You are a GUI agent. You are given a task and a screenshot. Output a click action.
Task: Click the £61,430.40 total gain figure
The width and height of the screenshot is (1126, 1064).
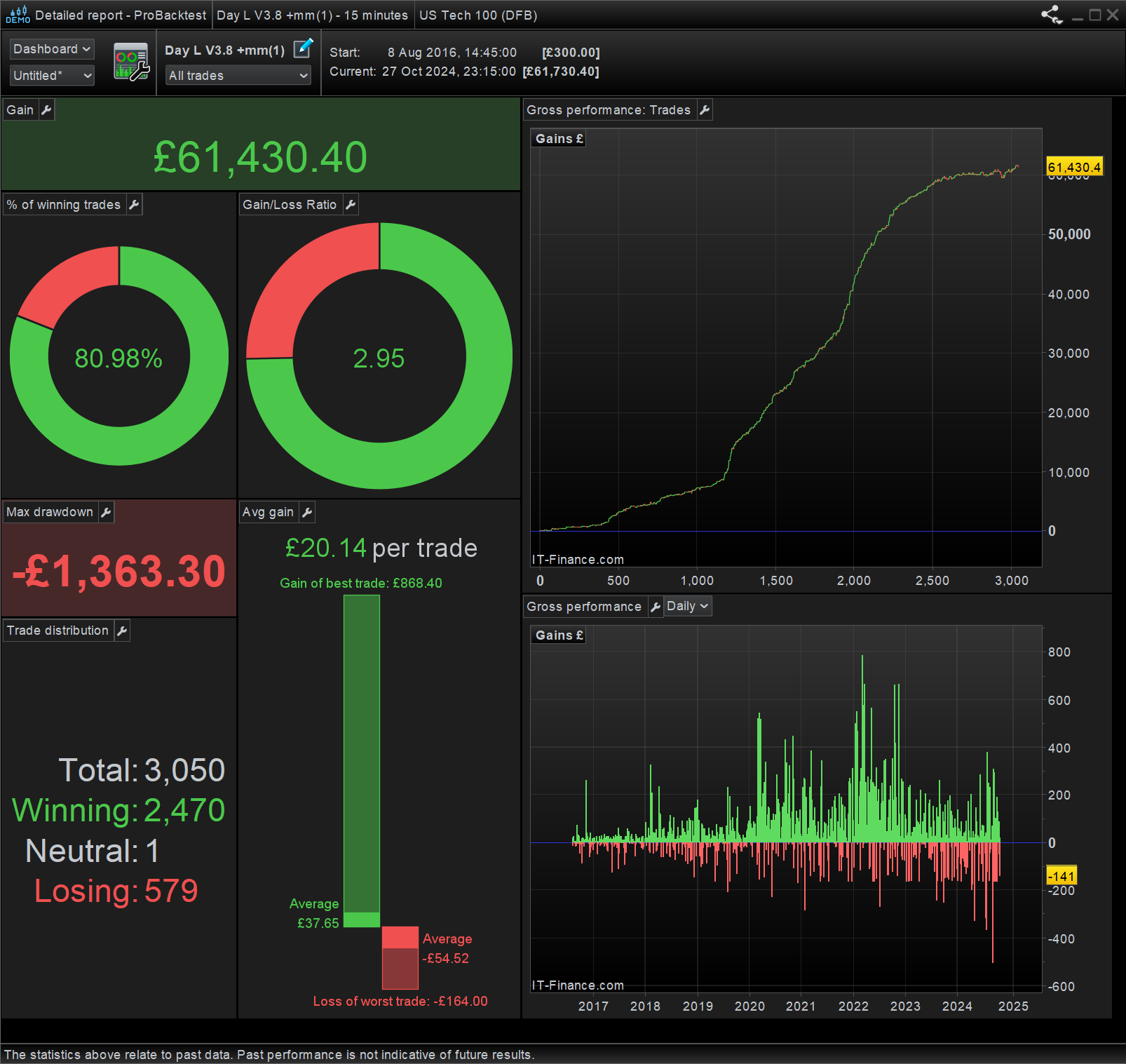point(260,157)
